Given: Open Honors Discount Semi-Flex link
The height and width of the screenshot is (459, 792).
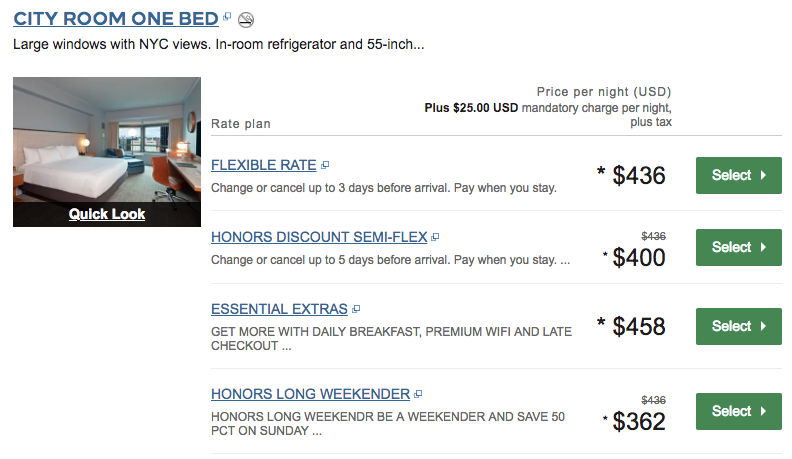Looking at the screenshot, I should click(319, 237).
